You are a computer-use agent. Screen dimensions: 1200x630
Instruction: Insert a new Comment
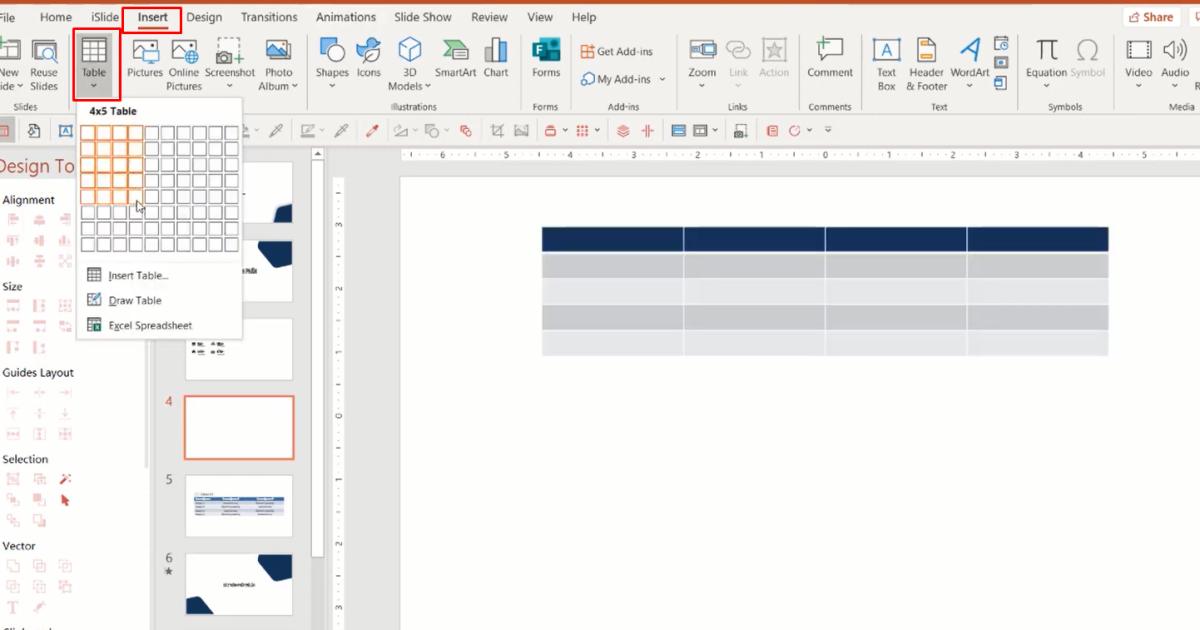point(830,59)
